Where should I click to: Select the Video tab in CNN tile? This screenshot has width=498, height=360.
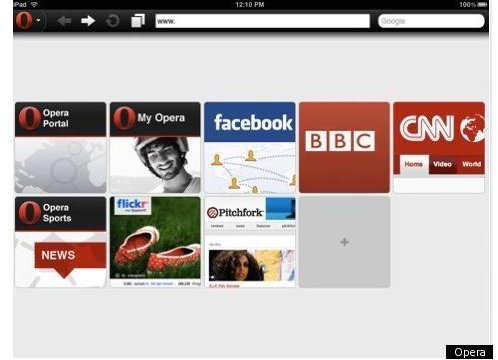pos(442,164)
